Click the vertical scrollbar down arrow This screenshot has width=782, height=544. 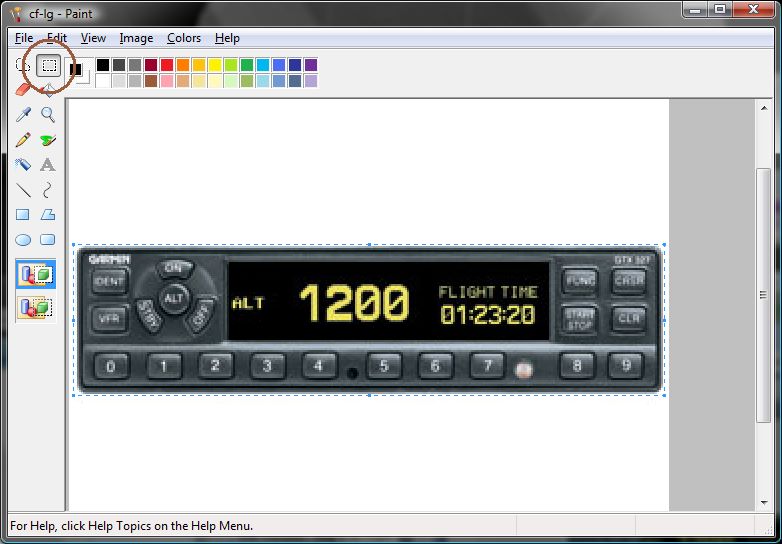click(764, 503)
